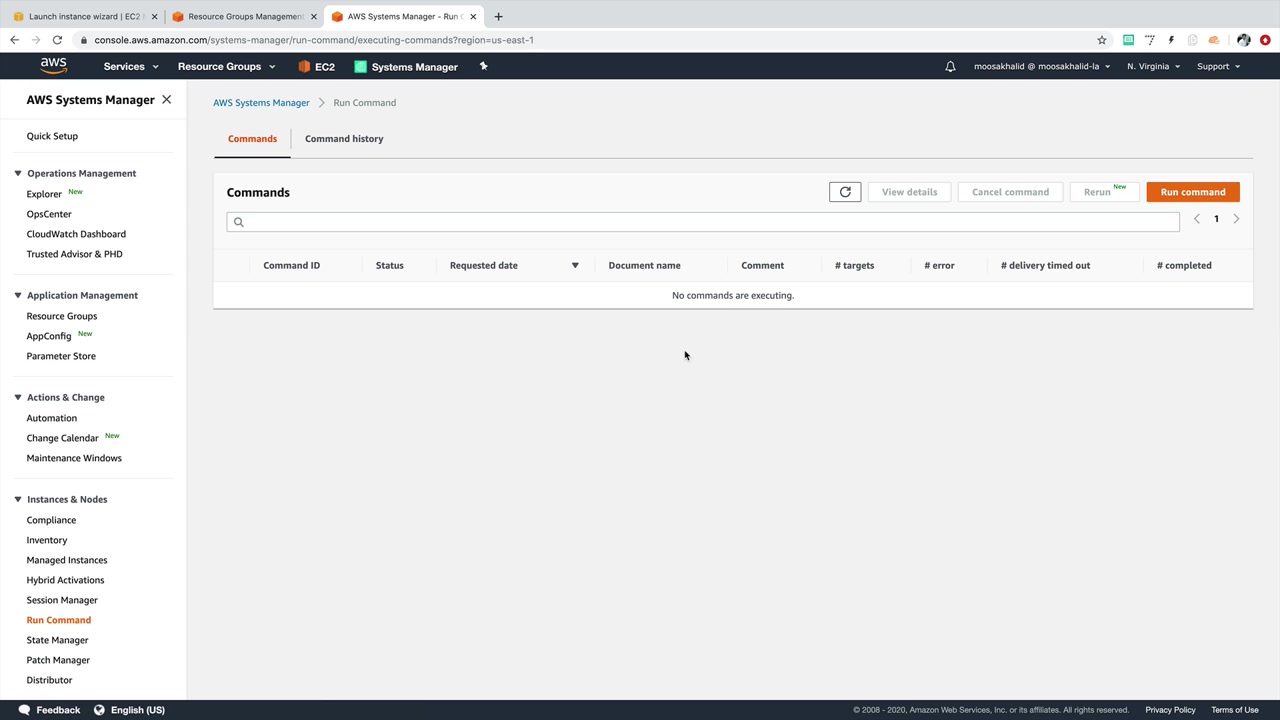1280x720 pixels.
Task: Click the Cancel command button
Action: tap(1010, 192)
